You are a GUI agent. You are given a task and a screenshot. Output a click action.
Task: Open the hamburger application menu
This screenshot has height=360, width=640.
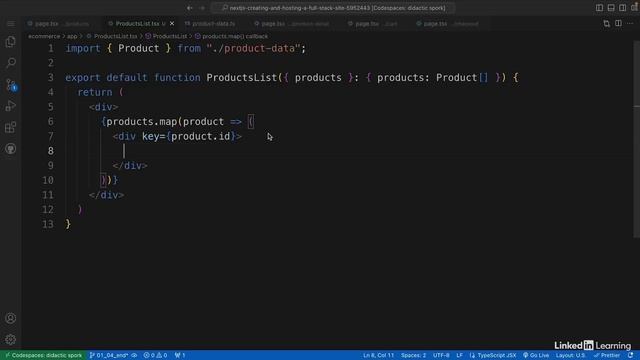click(11, 24)
